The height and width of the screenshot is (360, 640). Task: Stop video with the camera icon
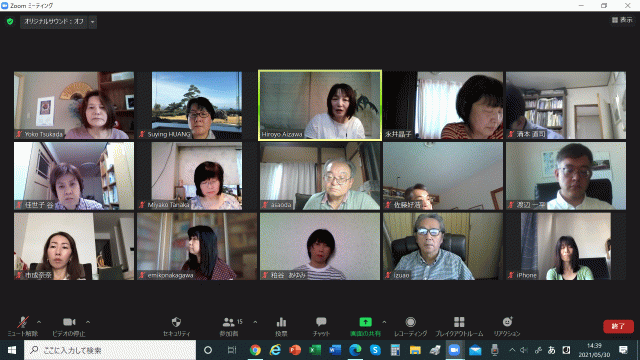point(69,322)
